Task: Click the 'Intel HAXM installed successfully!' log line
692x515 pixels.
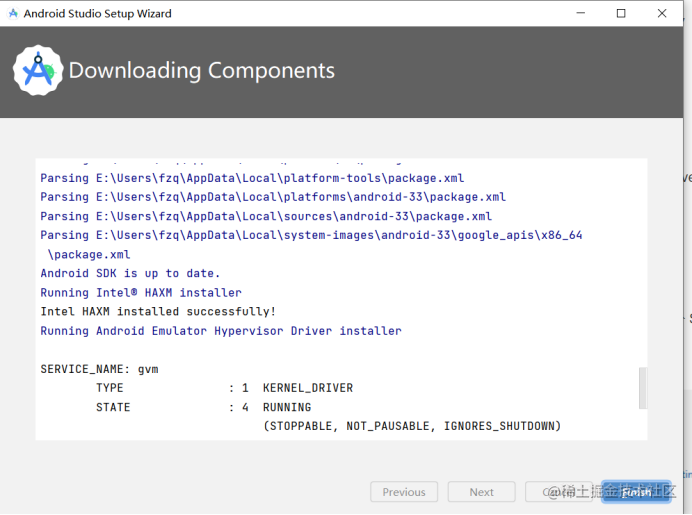Action: coord(158,312)
